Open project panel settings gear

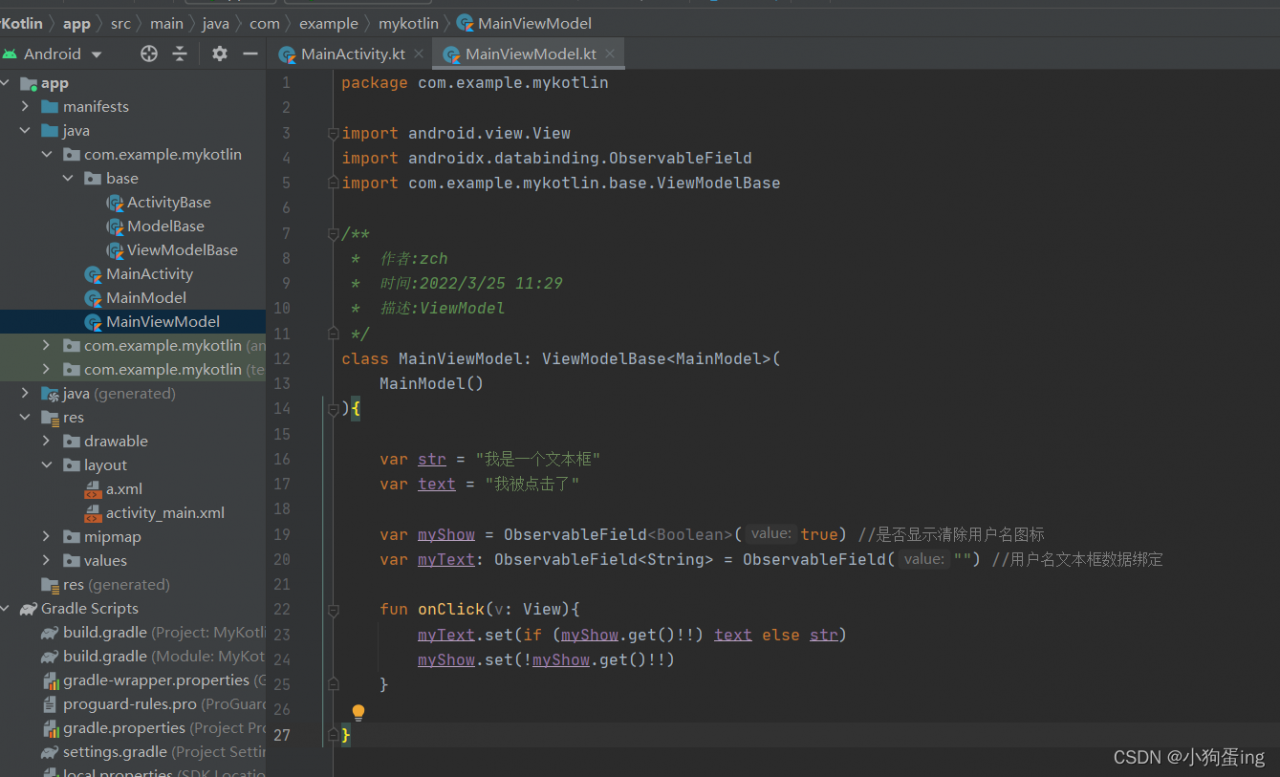[x=219, y=54]
